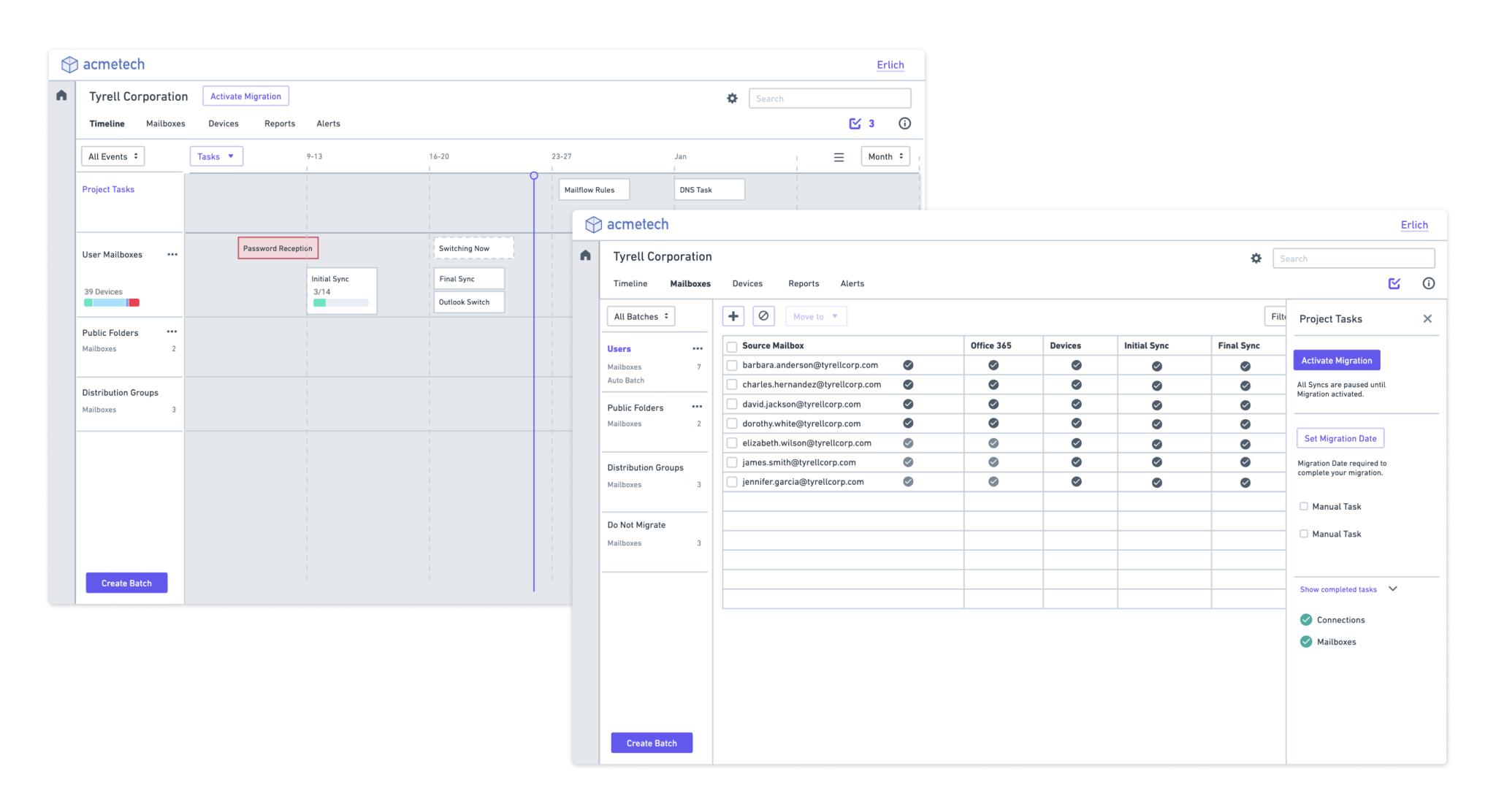Open Devices tab in Timeline window
This screenshot has height=812, width=1496.
223,123
